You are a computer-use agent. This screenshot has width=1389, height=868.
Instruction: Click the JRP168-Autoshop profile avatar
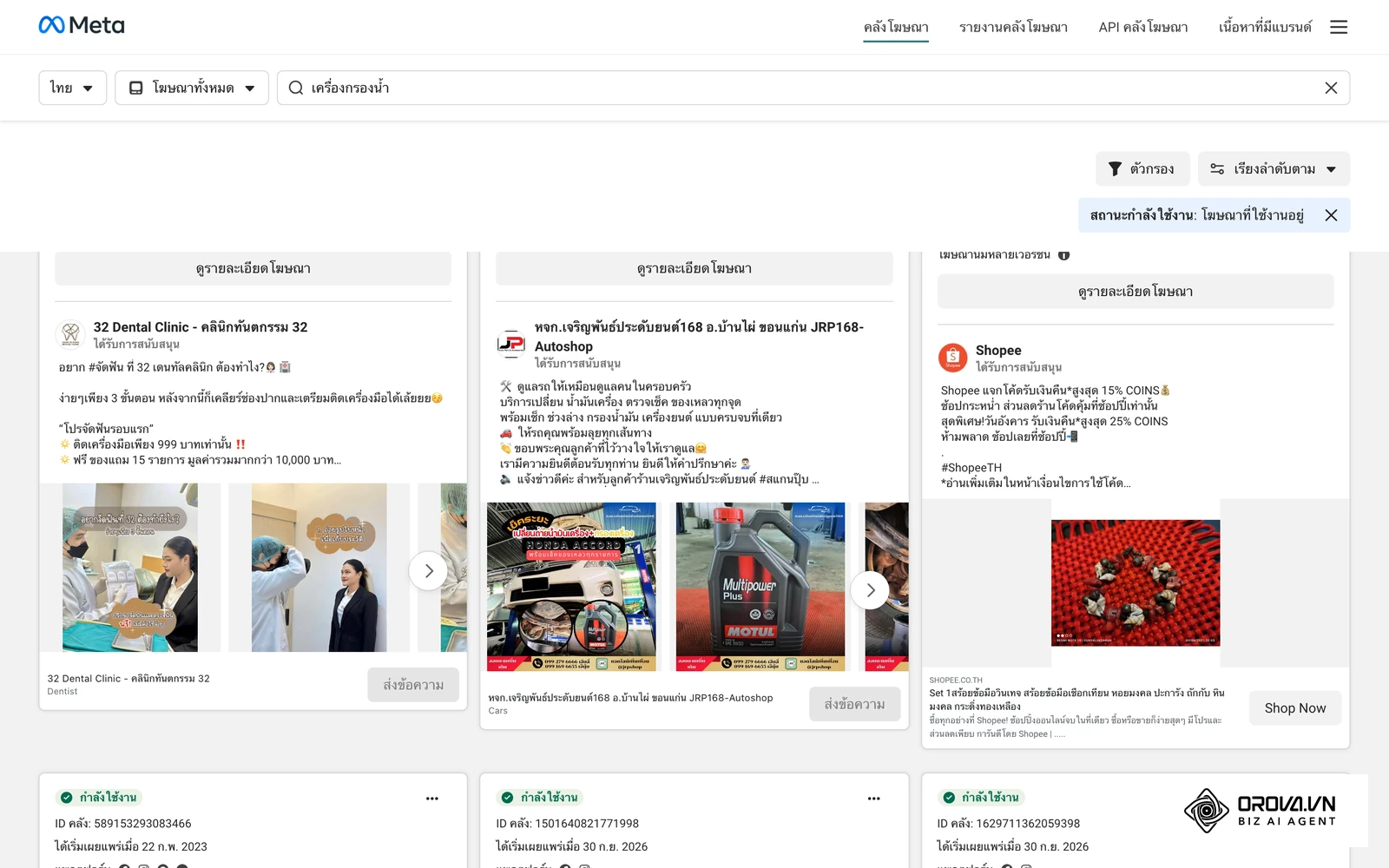pyautogui.click(x=511, y=344)
